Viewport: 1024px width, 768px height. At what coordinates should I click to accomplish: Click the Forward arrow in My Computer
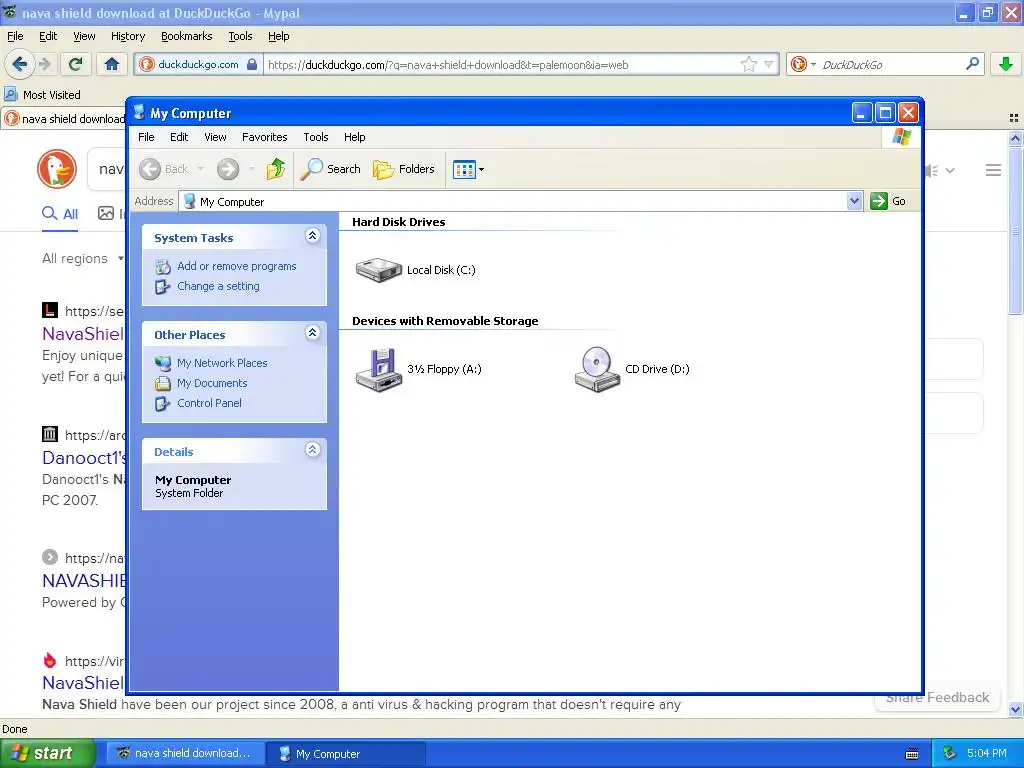click(x=228, y=169)
